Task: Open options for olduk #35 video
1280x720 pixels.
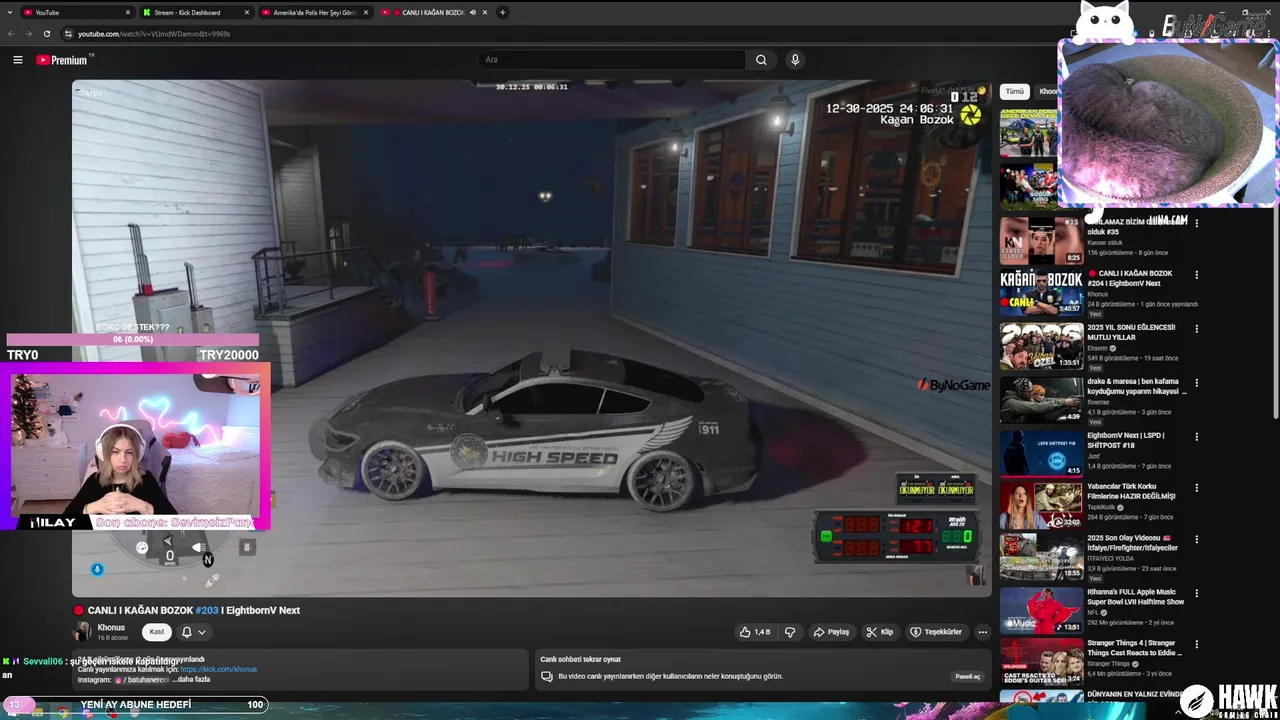Action: [x=1196, y=223]
